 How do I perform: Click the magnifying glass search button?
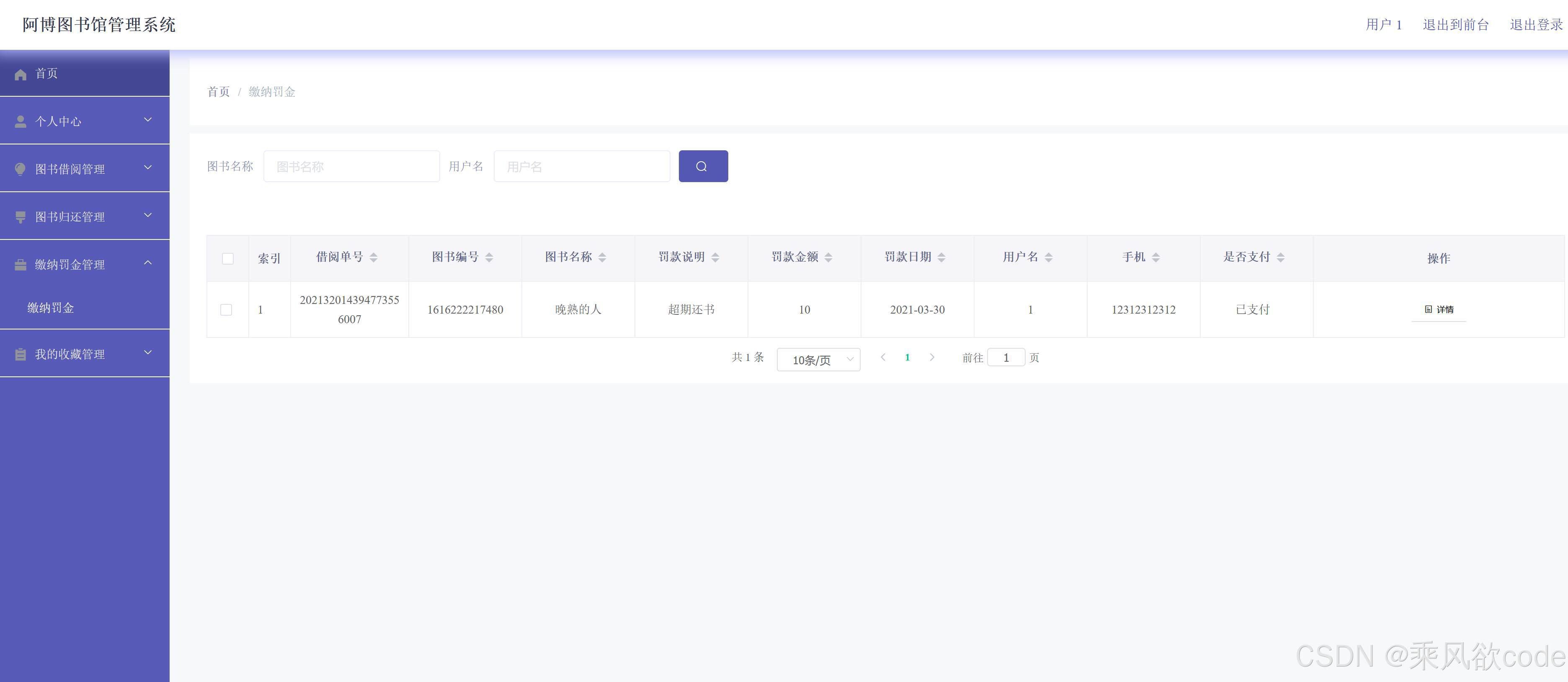703,165
